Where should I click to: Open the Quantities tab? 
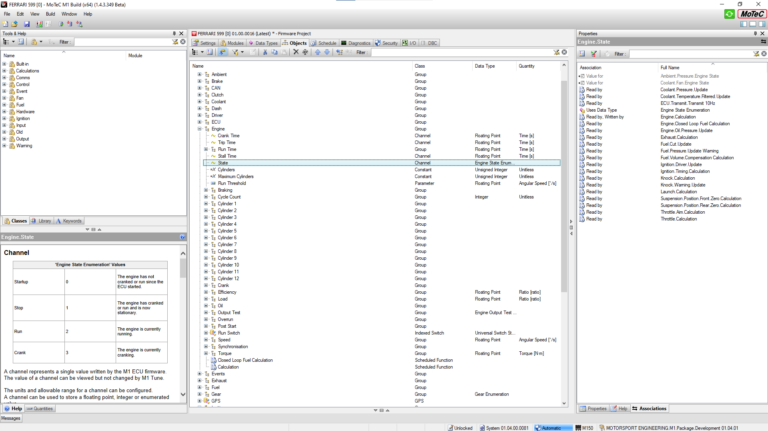[x=40, y=408]
